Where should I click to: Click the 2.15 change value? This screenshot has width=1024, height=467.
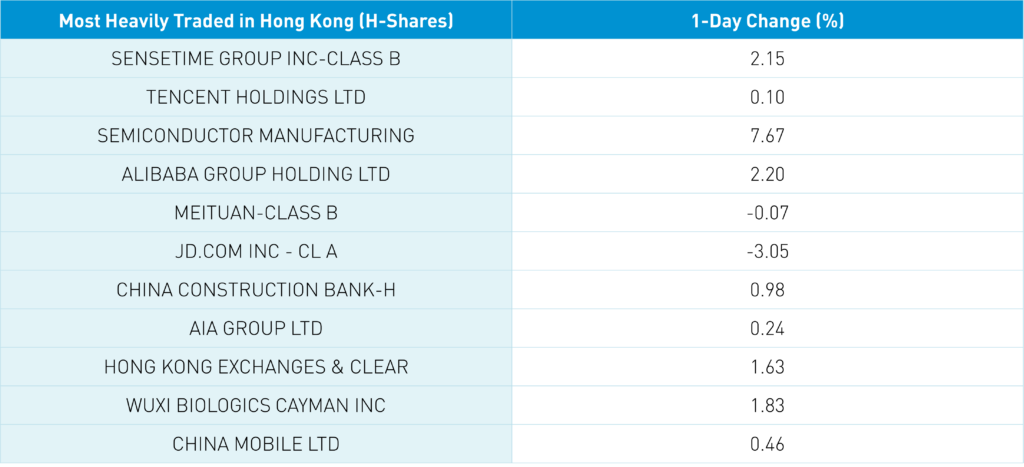coord(767,59)
